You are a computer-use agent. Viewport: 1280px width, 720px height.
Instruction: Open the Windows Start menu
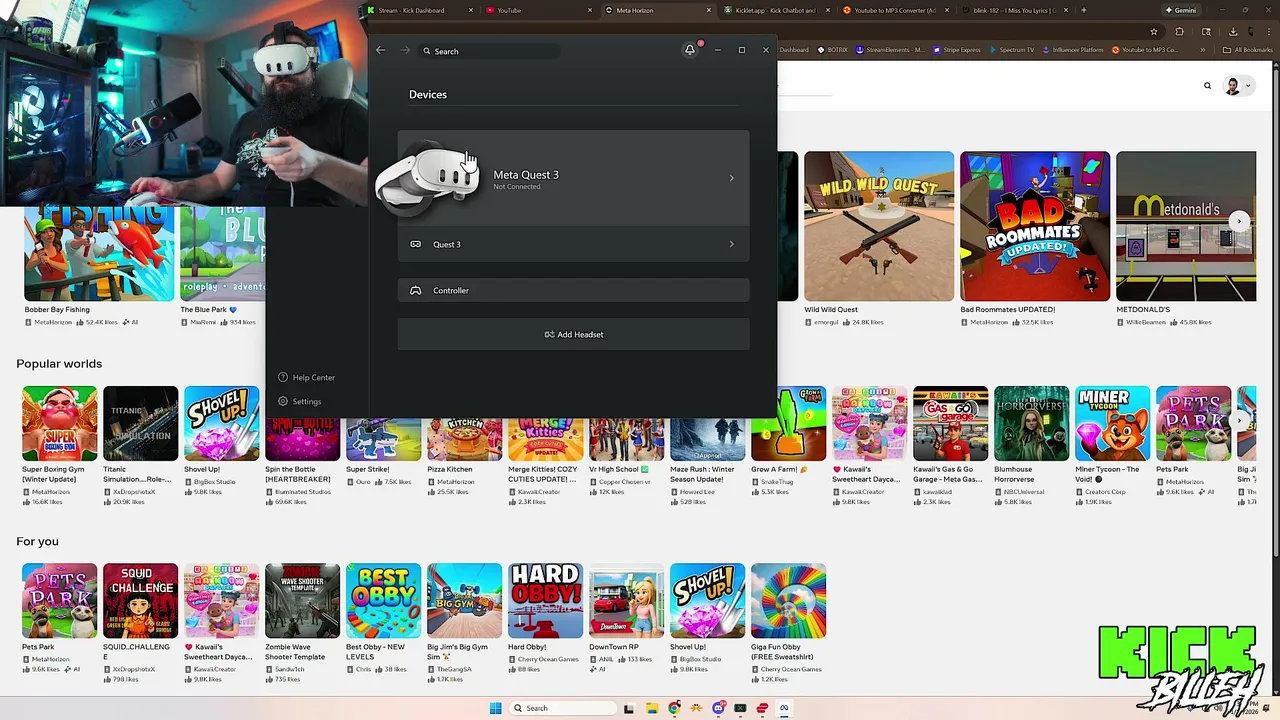click(495, 708)
